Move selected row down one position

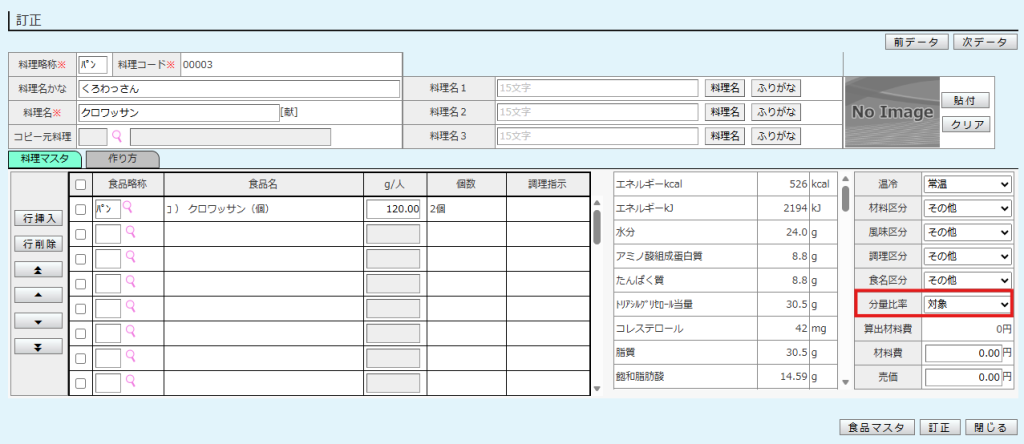point(36,321)
